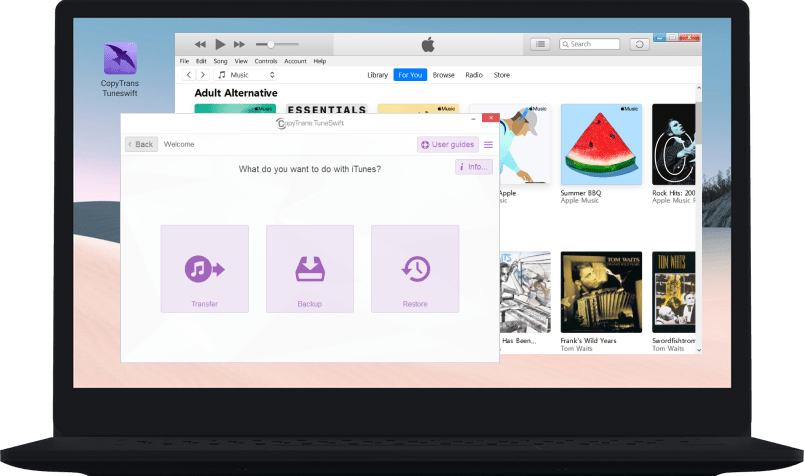
Task: Click Frank's Wild Years title text
Action: click(588, 341)
